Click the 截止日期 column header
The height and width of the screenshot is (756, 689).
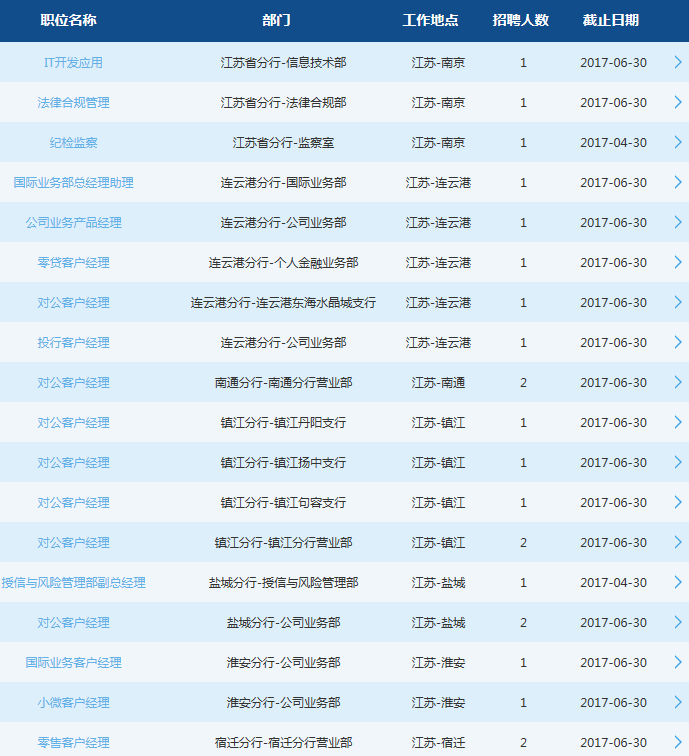click(610, 20)
